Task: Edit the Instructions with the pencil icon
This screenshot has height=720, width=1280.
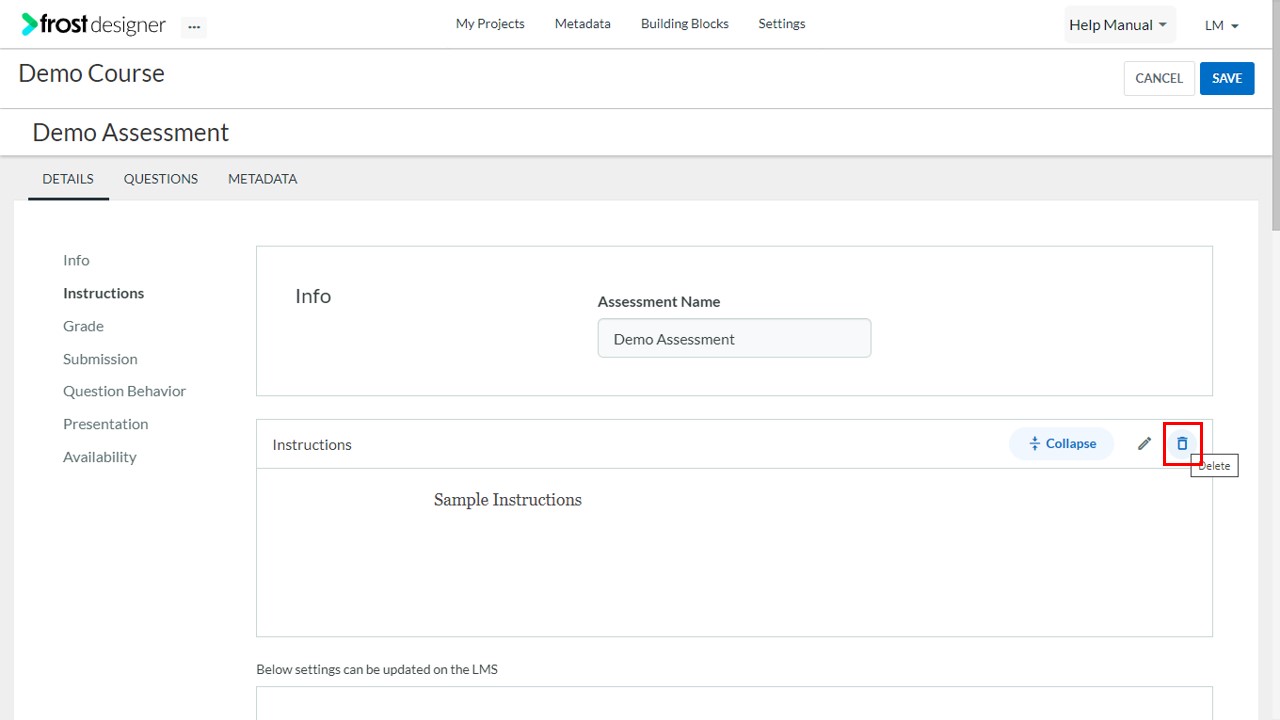Action: coord(1145,444)
